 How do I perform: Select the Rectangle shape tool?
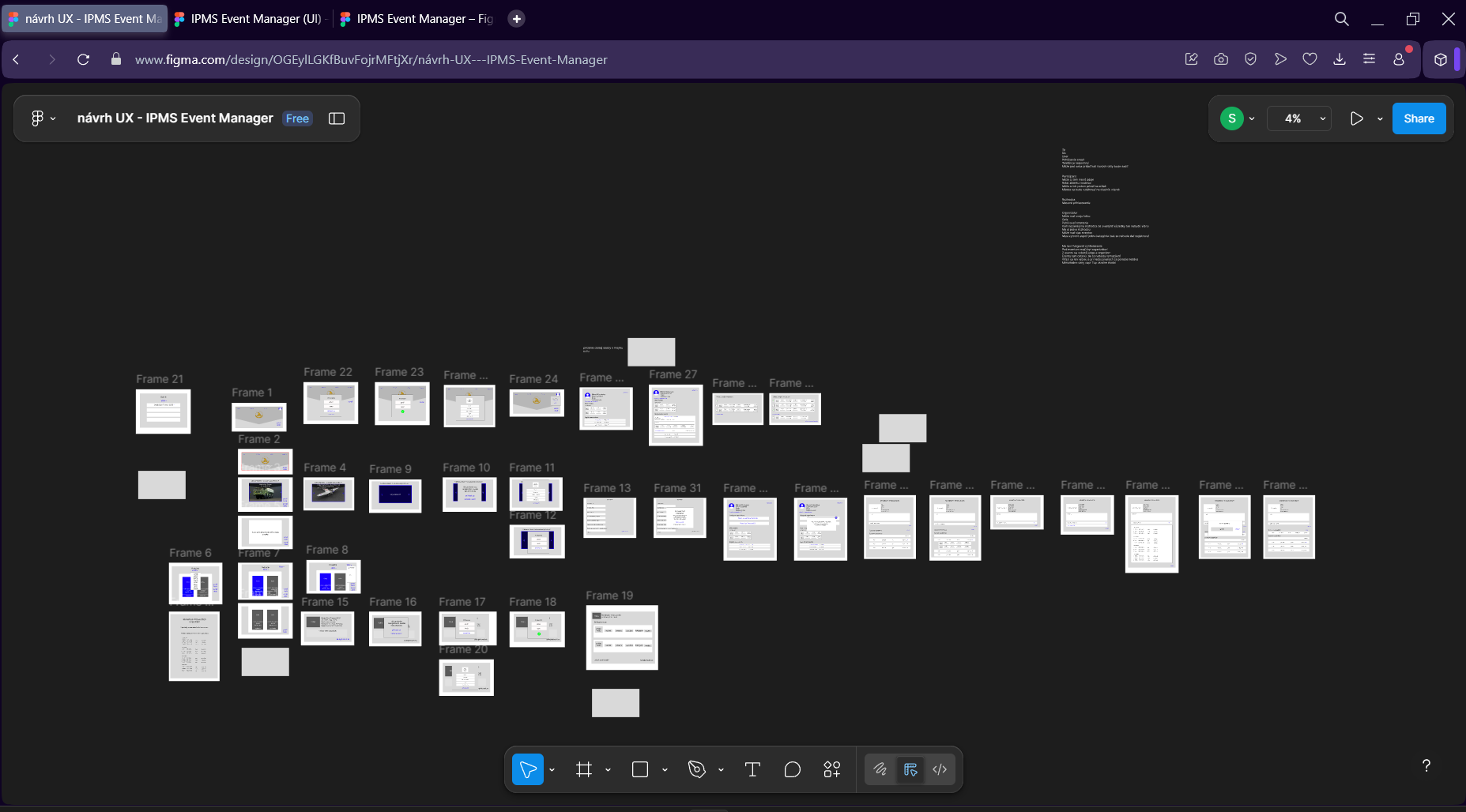pos(640,769)
